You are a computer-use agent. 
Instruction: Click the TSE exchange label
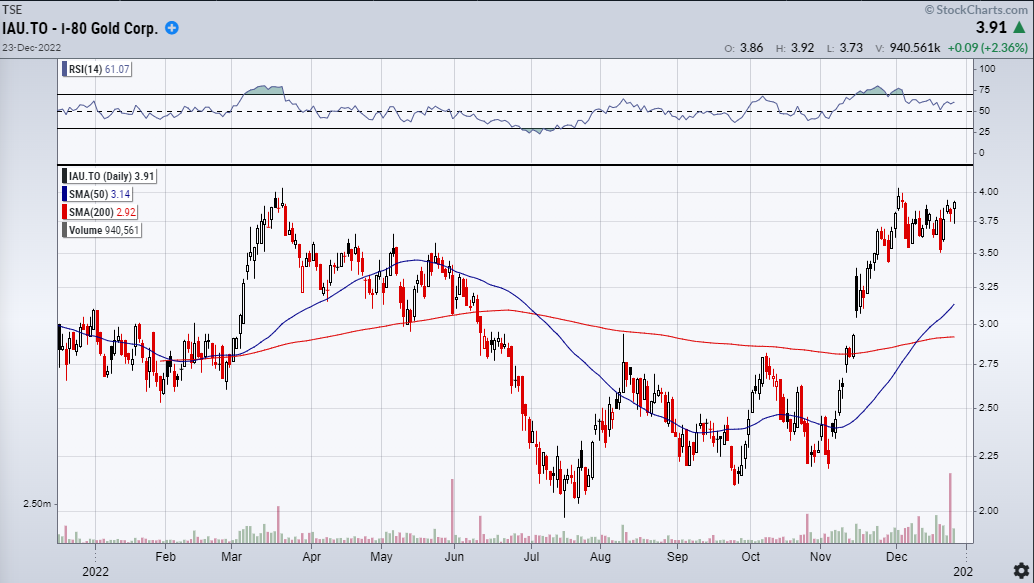(12, 9)
